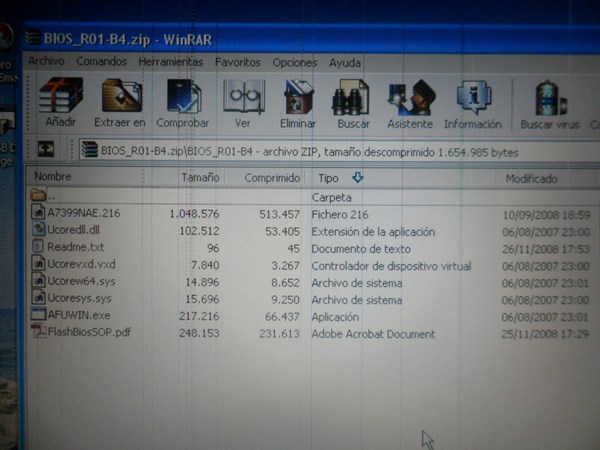
Task: Click the WinRAR title bar icon
Action: [33, 38]
